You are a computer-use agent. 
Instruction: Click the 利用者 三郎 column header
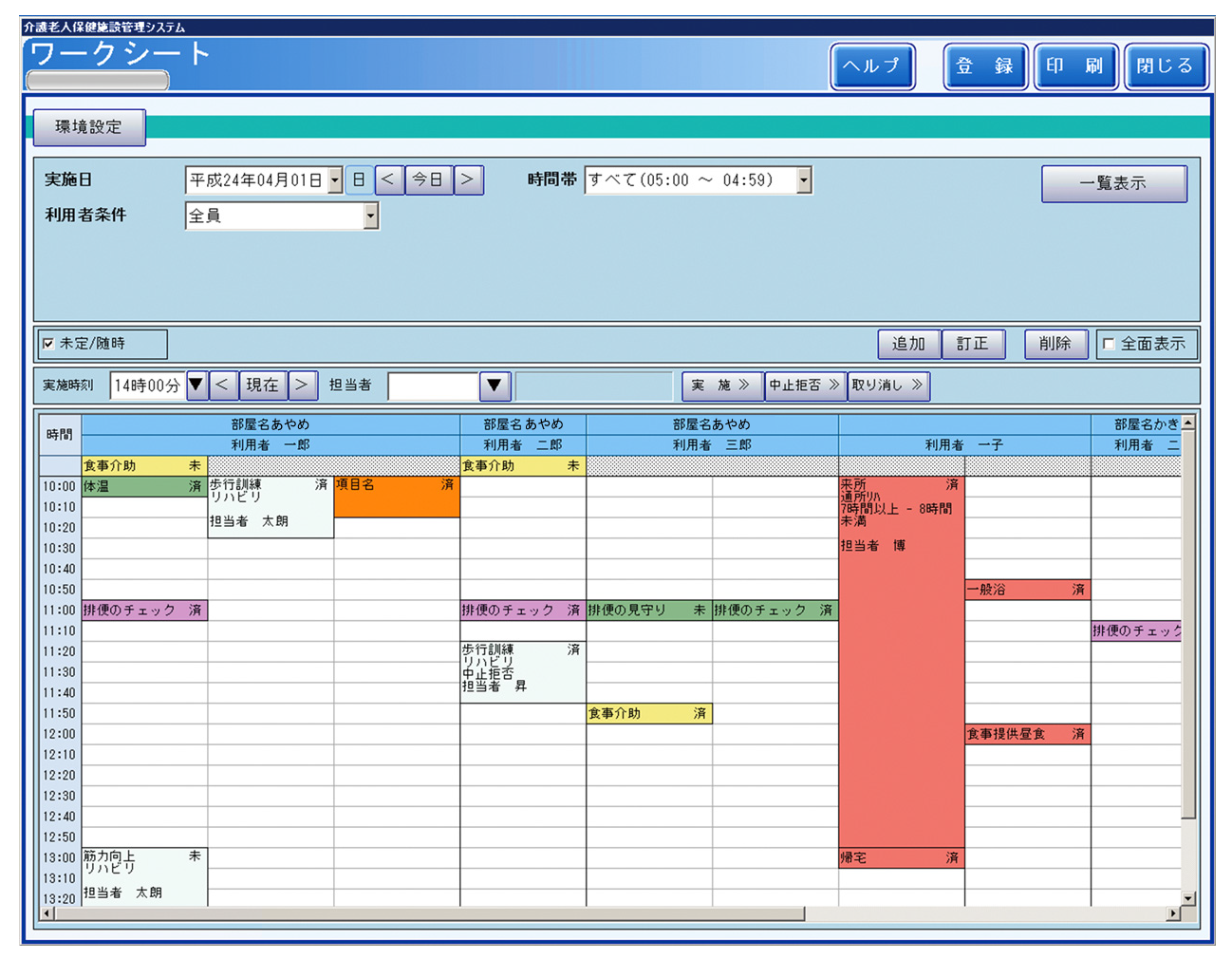coord(712,445)
